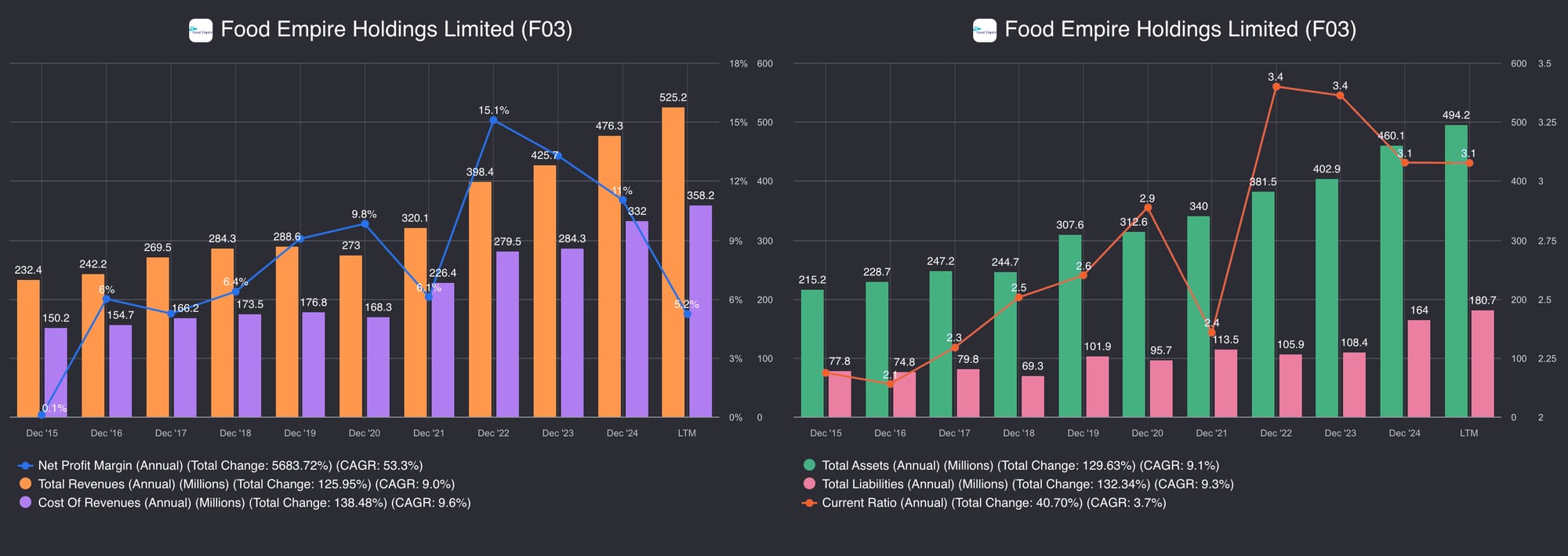Select the 15.1% net profit margin data point
Image resolution: width=1568 pixels, height=556 pixels.
[x=493, y=121]
